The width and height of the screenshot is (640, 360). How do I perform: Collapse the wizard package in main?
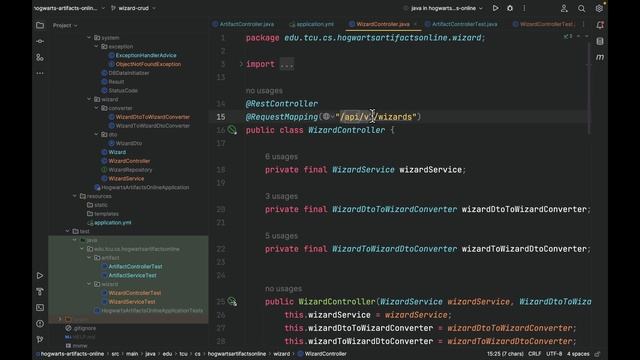(89, 99)
